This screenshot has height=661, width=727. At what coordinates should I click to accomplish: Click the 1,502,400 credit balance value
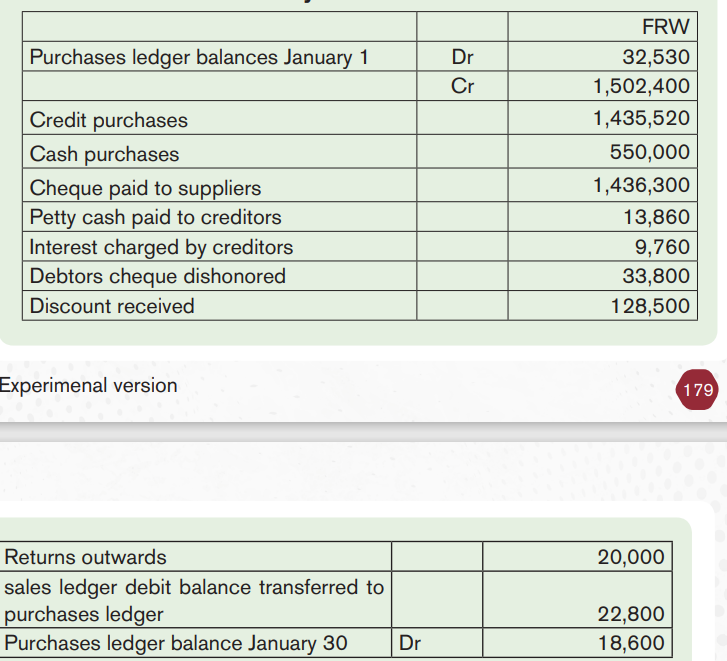pyautogui.click(x=641, y=86)
